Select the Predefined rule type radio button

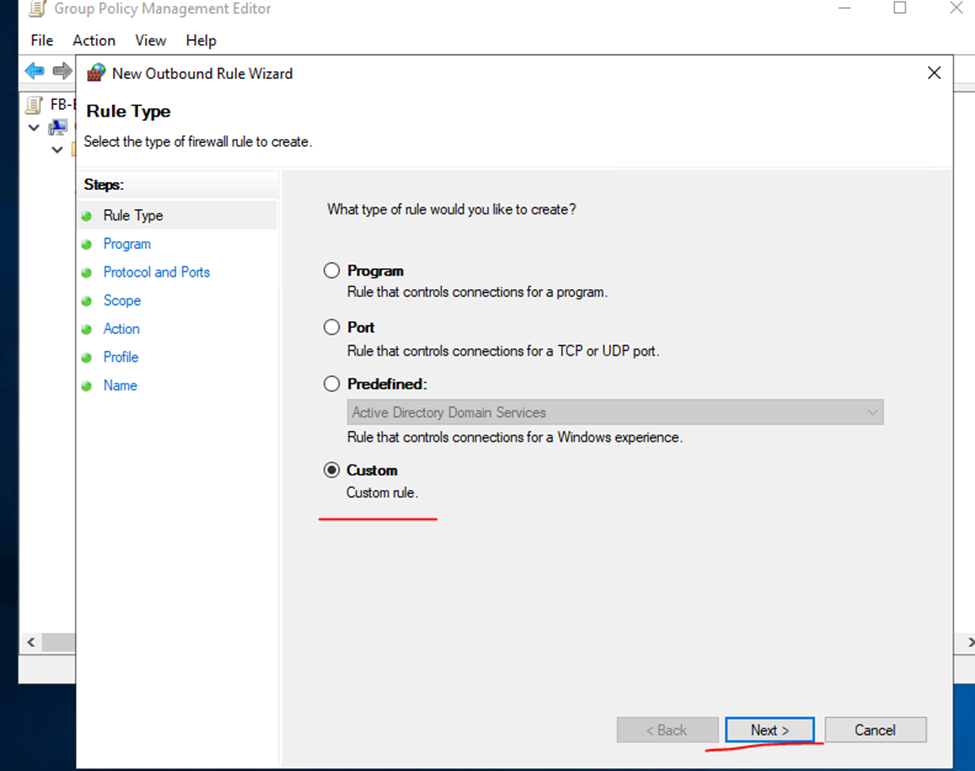point(332,384)
